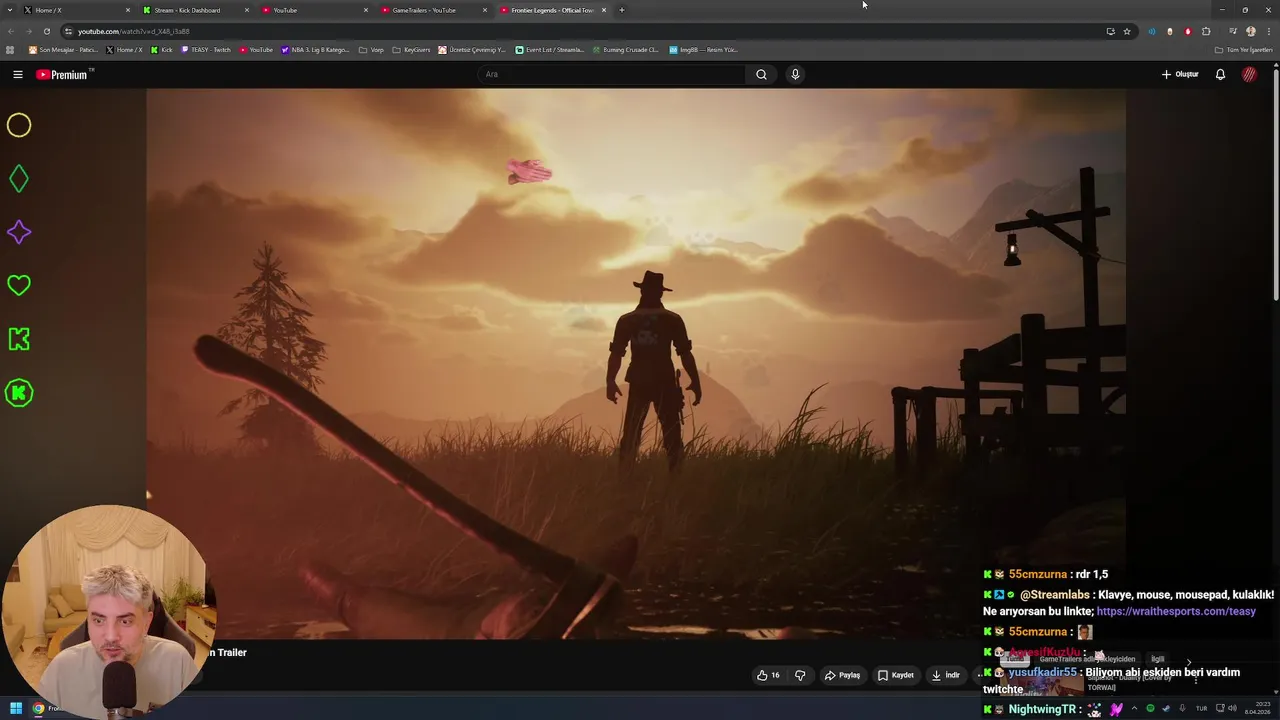Click the Oluştur create button

pyautogui.click(x=1180, y=74)
